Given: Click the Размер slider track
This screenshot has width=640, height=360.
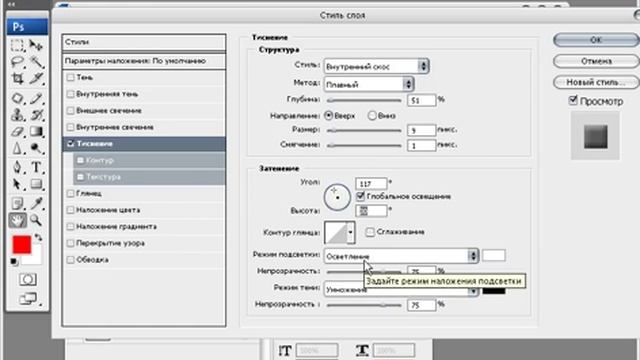Looking at the screenshot, I should click(x=364, y=130).
